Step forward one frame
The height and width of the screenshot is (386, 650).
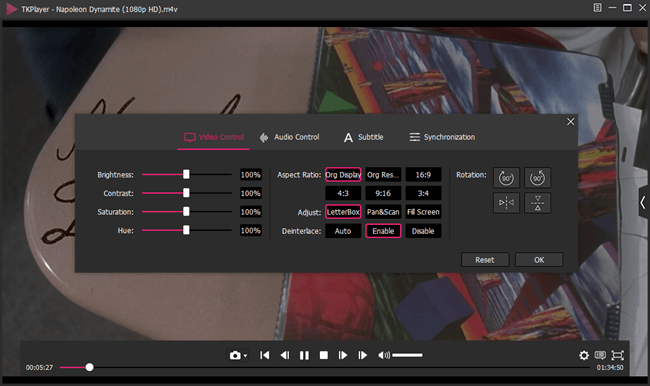343,355
